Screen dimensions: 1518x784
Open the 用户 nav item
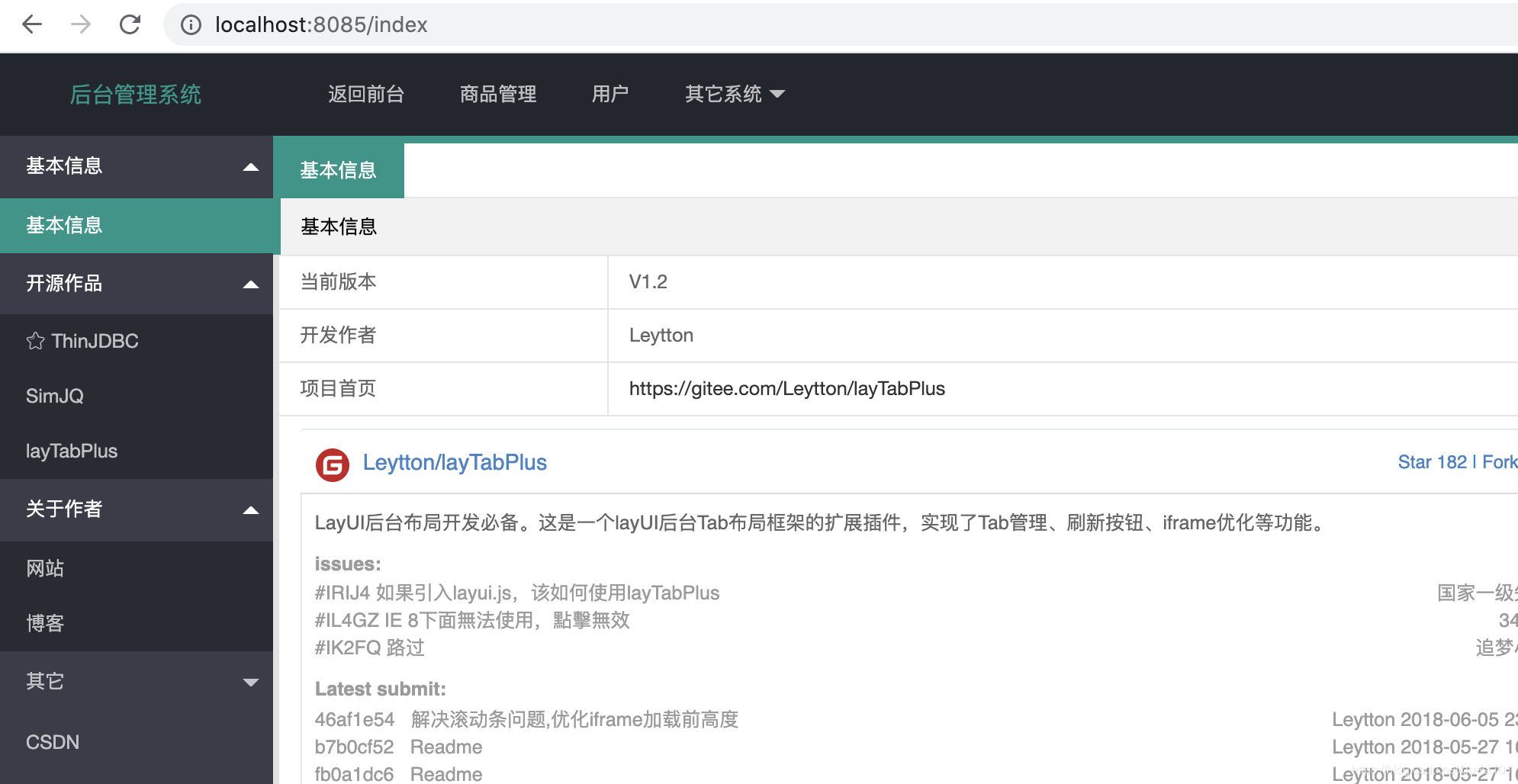click(x=610, y=94)
